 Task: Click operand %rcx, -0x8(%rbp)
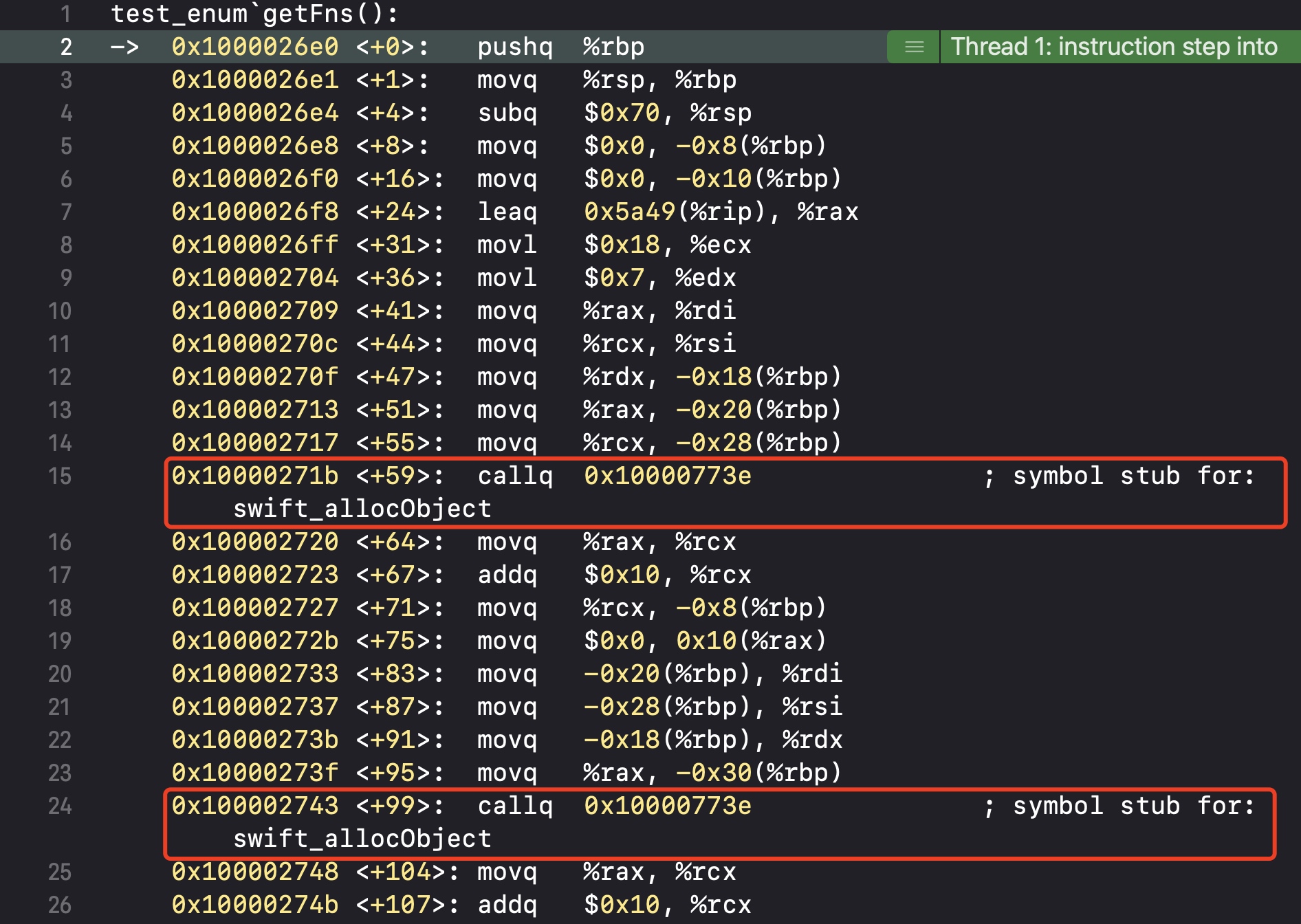[706, 608]
